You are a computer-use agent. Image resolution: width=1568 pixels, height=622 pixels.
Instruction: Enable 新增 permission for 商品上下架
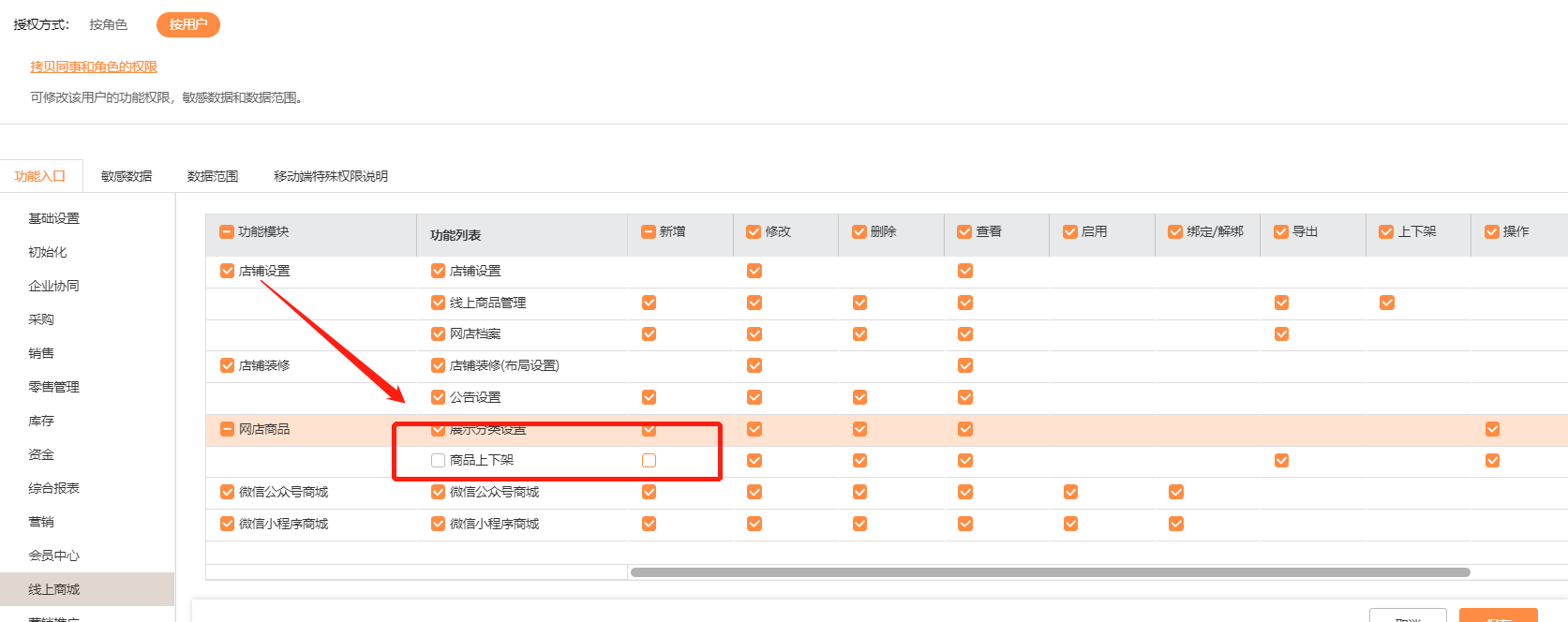tap(649, 460)
